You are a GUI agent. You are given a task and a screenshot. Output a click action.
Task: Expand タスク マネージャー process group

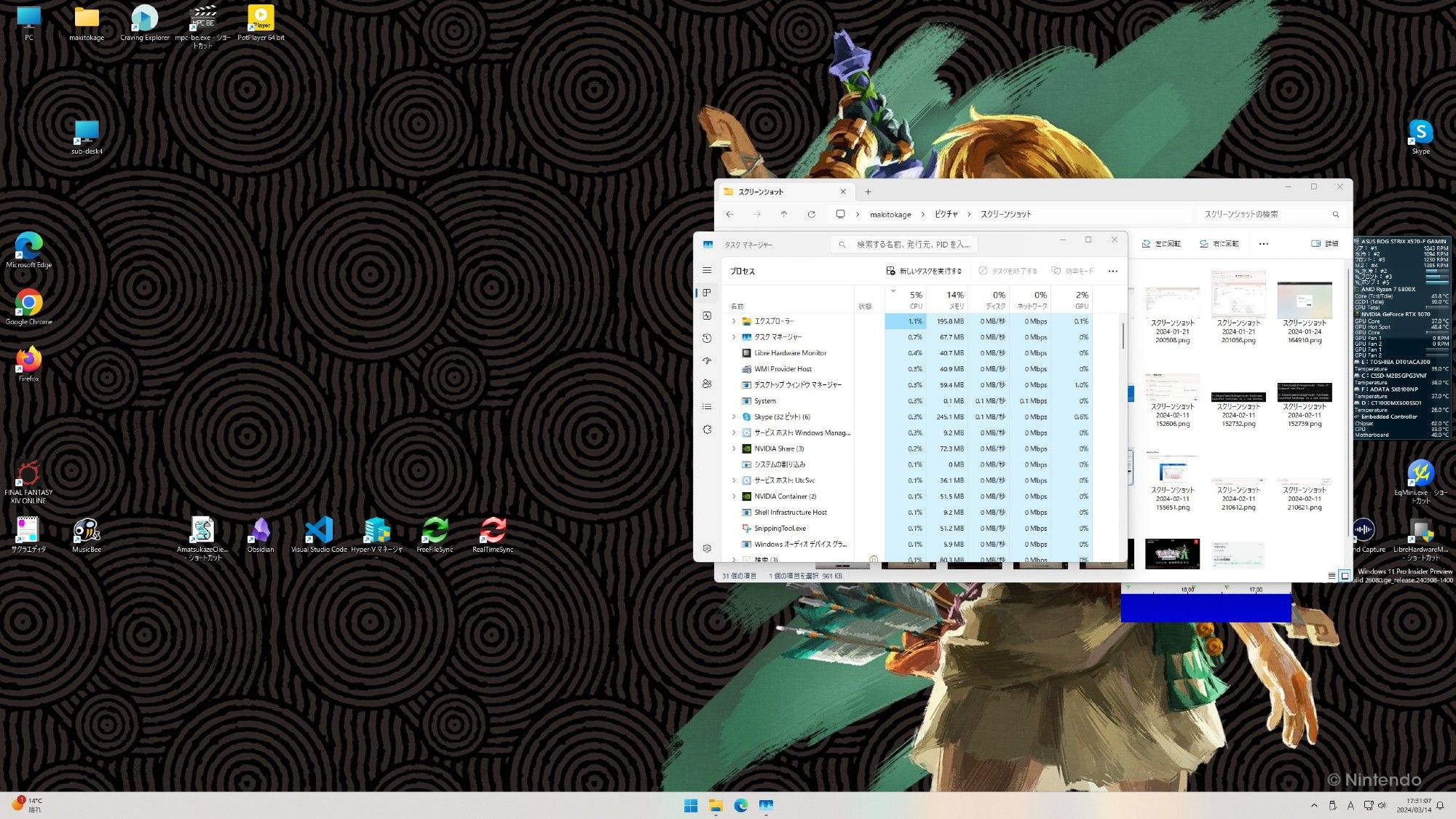coord(734,337)
